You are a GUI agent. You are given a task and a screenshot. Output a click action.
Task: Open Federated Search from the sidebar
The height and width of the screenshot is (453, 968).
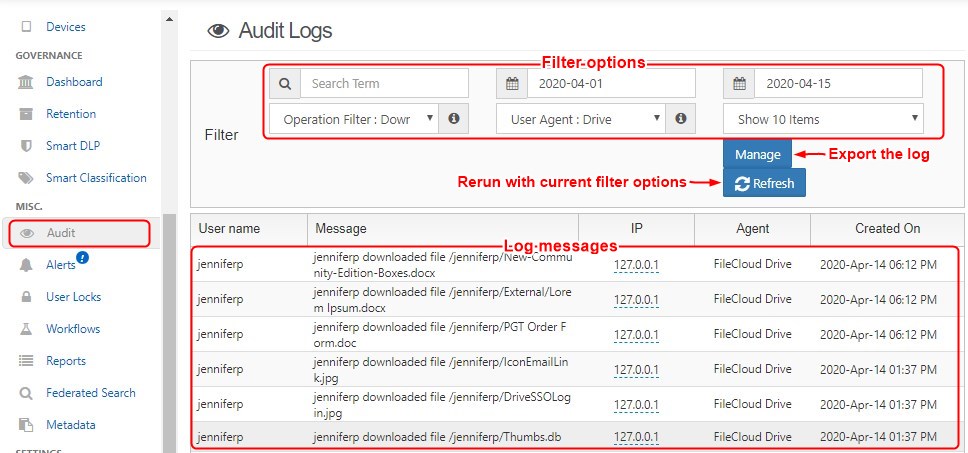(90, 393)
